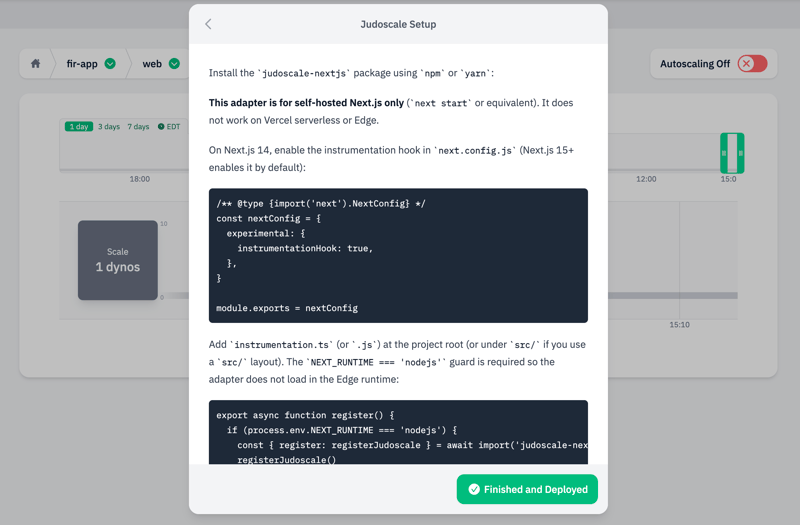Toggle the Autoscaling Off switch
The height and width of the screenshot is (525, 800).
(x=752, y=64)
